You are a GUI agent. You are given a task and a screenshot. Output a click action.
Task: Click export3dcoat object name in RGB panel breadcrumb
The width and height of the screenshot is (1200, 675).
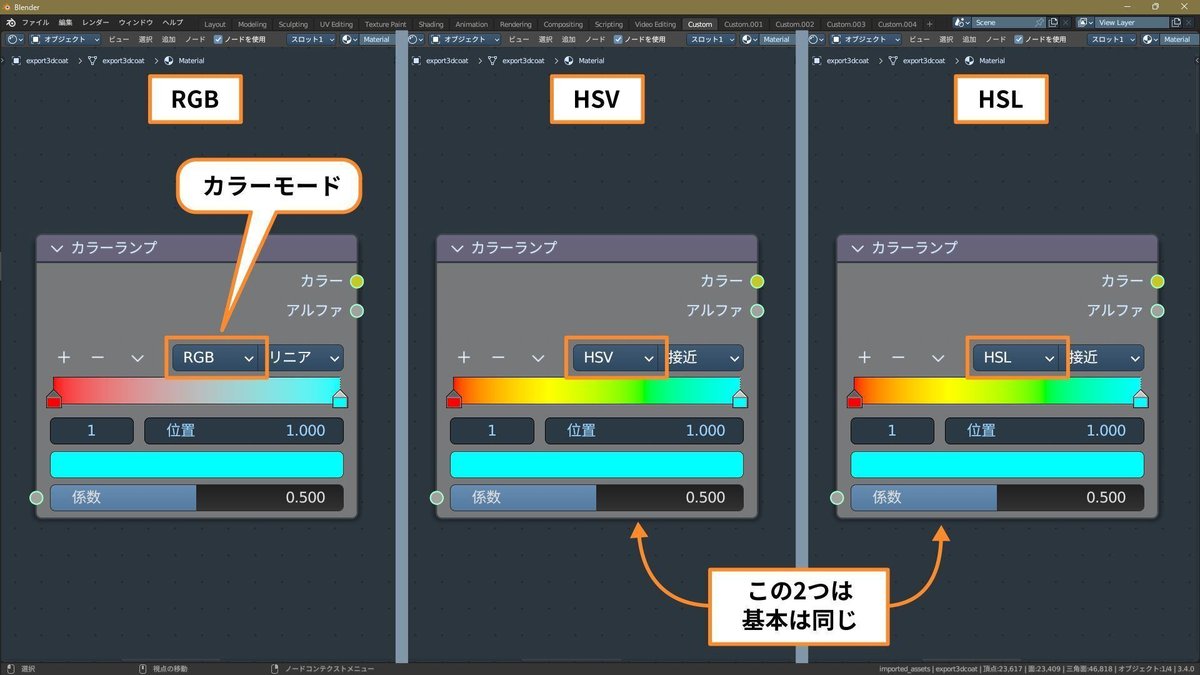(48, 60)
